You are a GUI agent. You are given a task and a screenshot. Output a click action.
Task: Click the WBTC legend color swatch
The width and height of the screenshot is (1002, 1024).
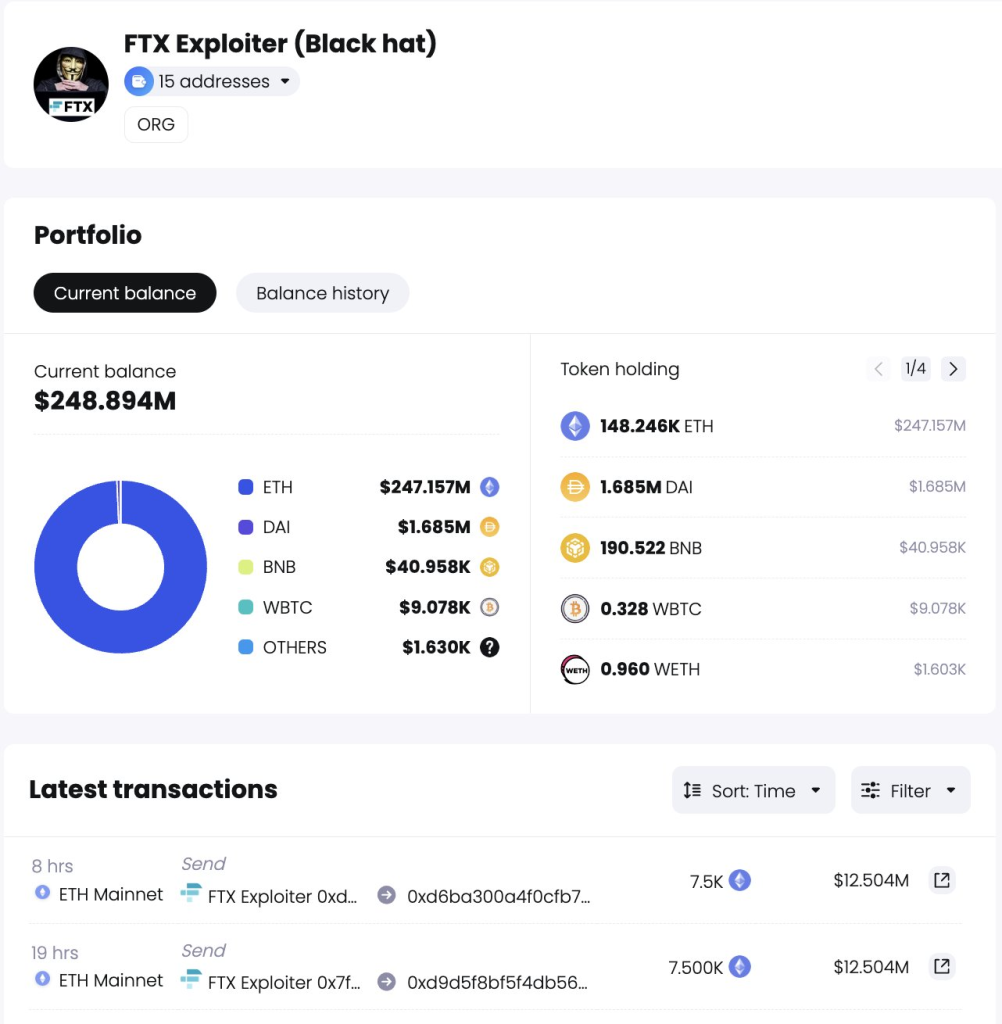(x=246, y=607)
